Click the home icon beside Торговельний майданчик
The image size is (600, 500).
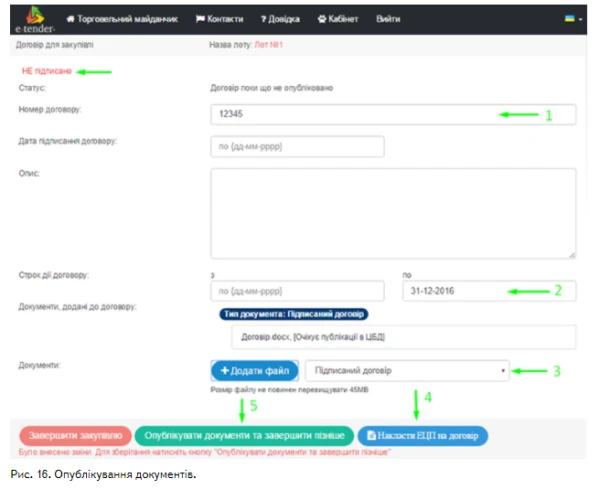[x=71, y=19]
